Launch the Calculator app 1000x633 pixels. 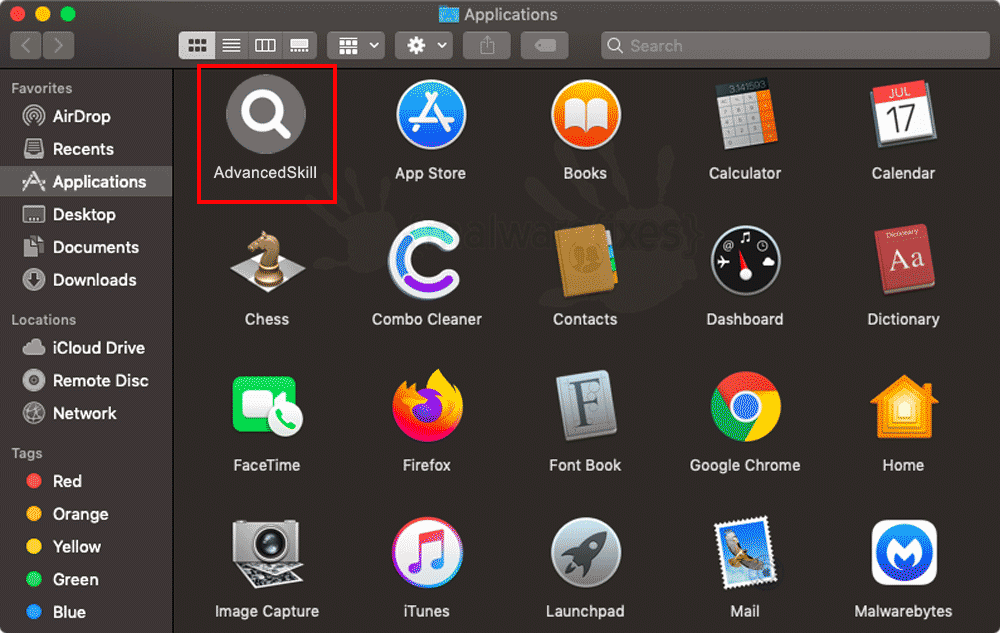click(x=745, y=115)
